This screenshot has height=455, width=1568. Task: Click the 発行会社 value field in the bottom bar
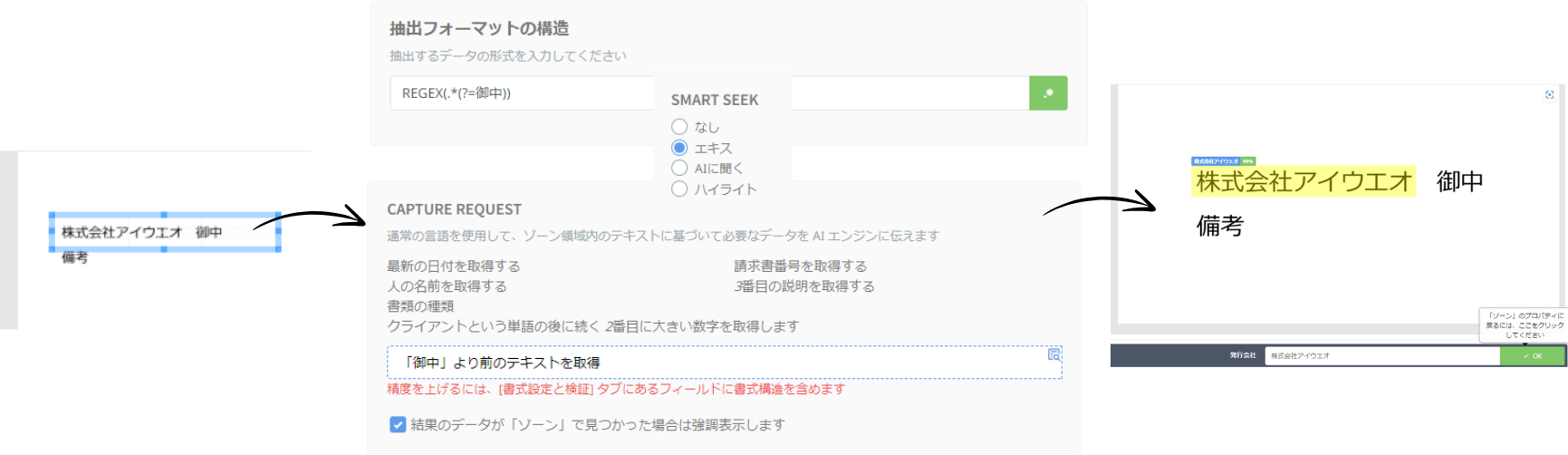[x=1381, y=355]
